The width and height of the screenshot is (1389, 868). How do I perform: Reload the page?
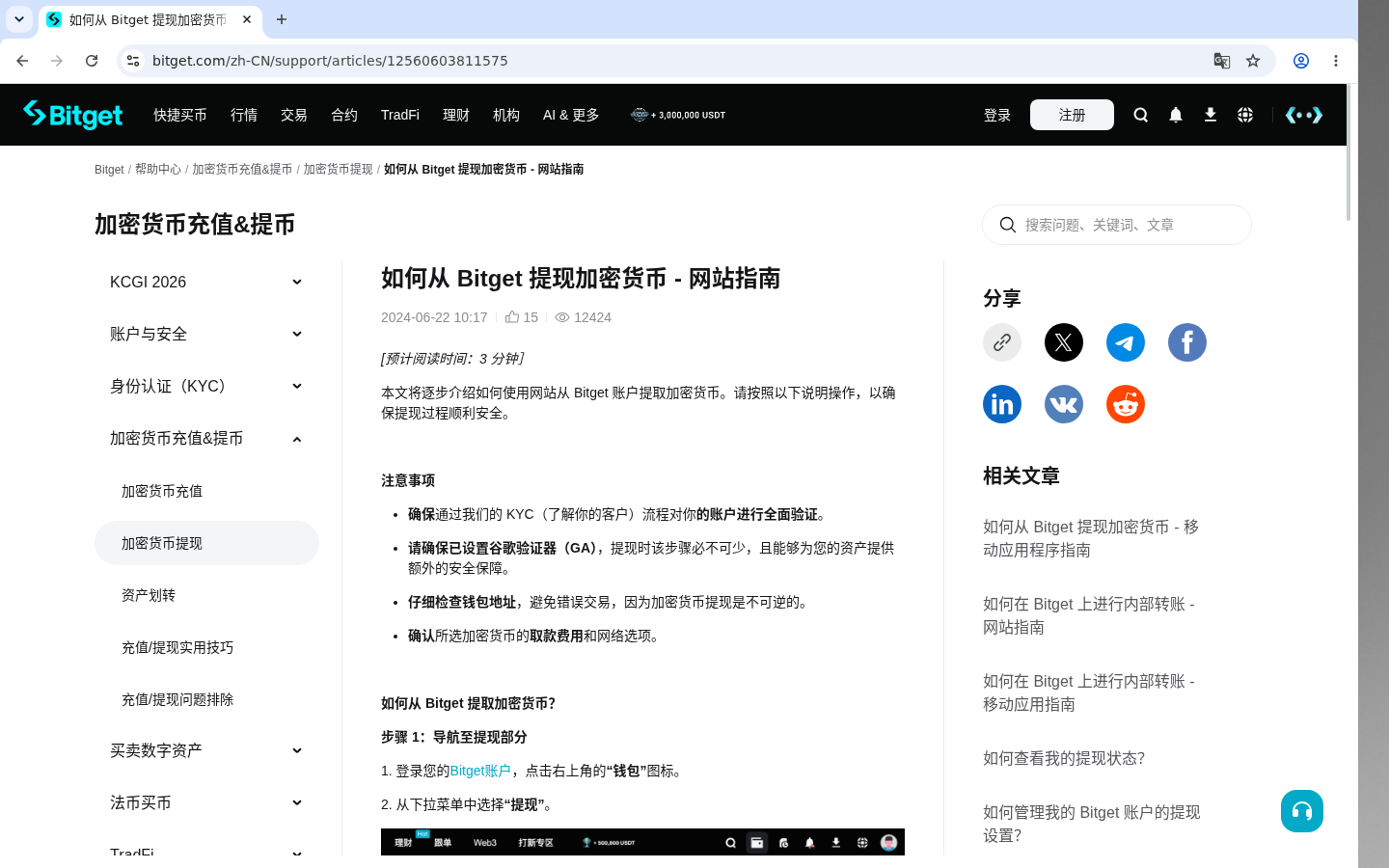(x=92, y=61)
